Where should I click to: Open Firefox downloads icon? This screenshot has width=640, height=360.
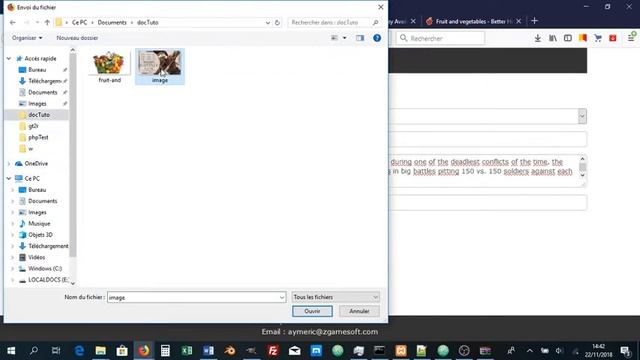(x=538, y=38)
